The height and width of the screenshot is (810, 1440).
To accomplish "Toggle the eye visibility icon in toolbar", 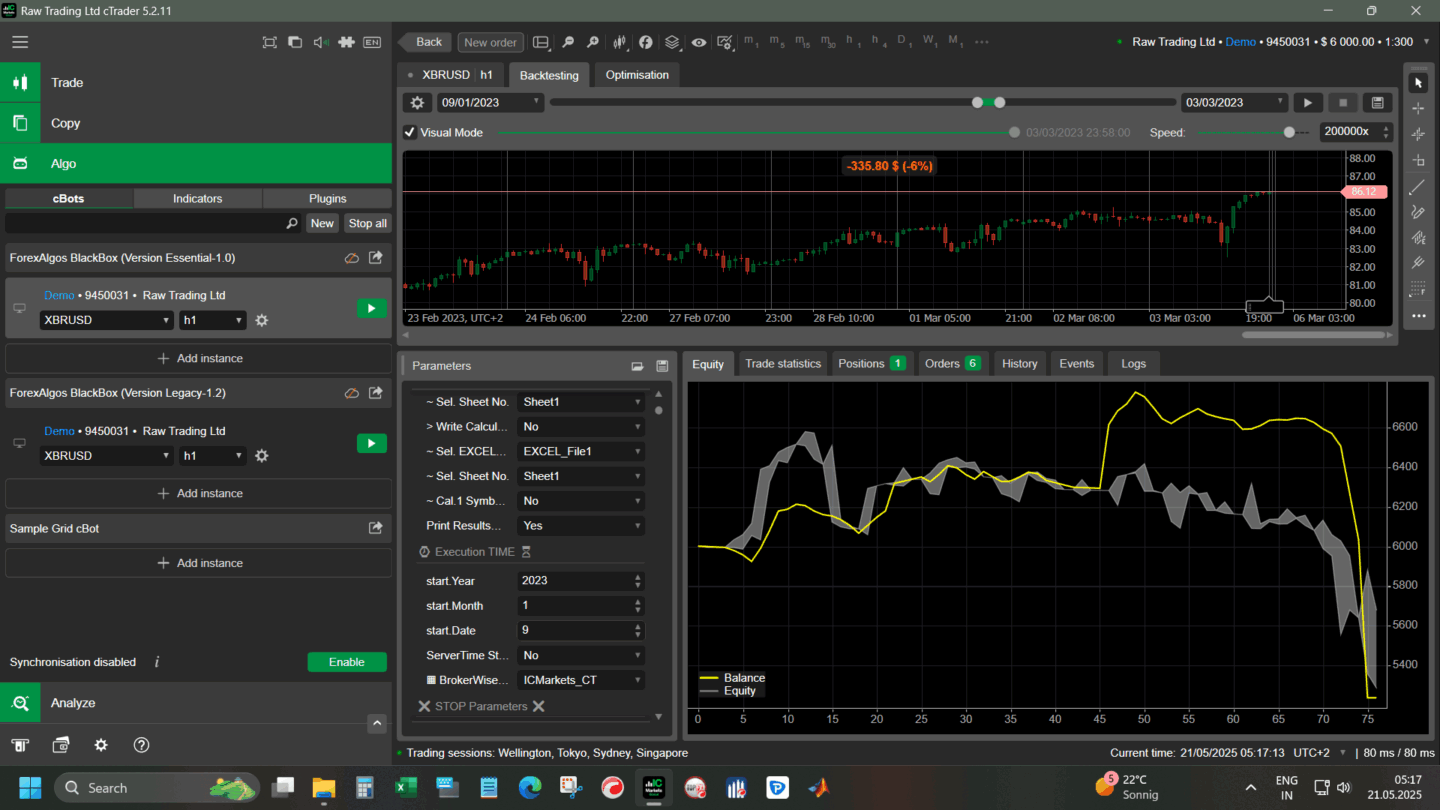I will pos(698,42).
